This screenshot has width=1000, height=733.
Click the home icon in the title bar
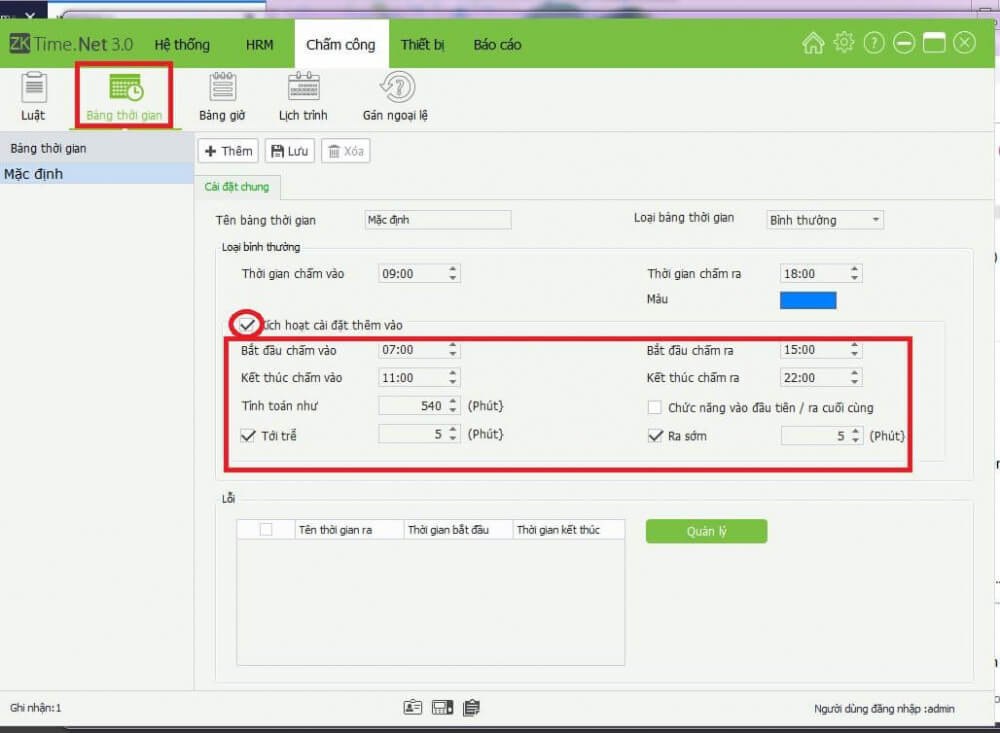click(813, 42)
